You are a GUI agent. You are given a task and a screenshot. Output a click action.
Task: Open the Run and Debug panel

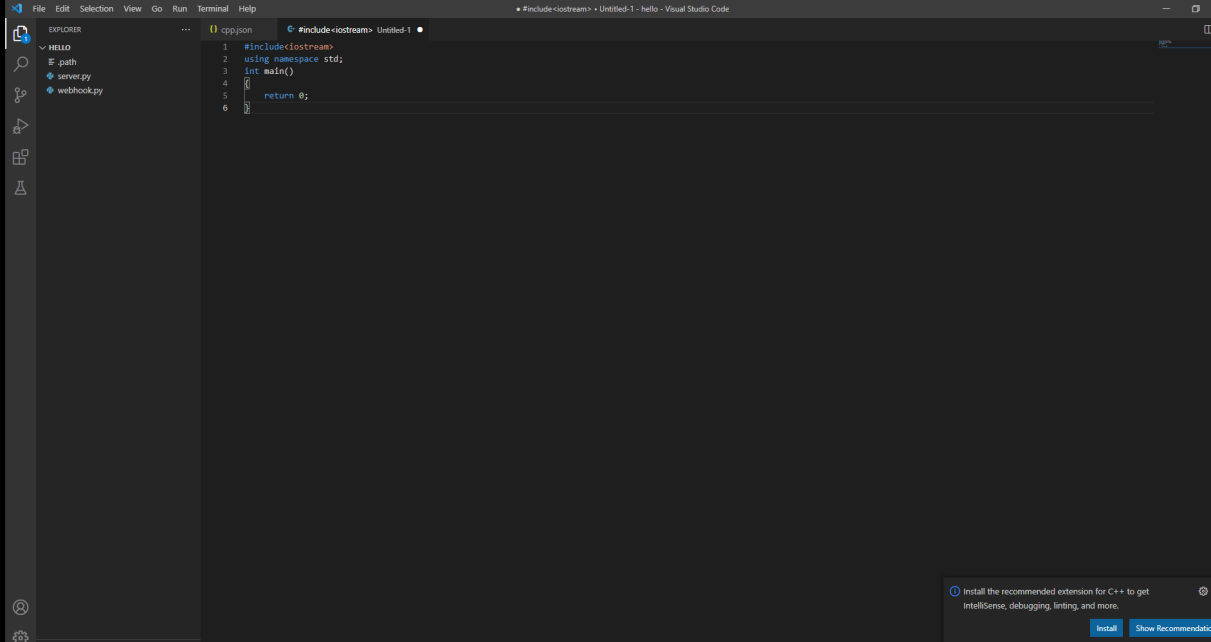pos(20,125)
